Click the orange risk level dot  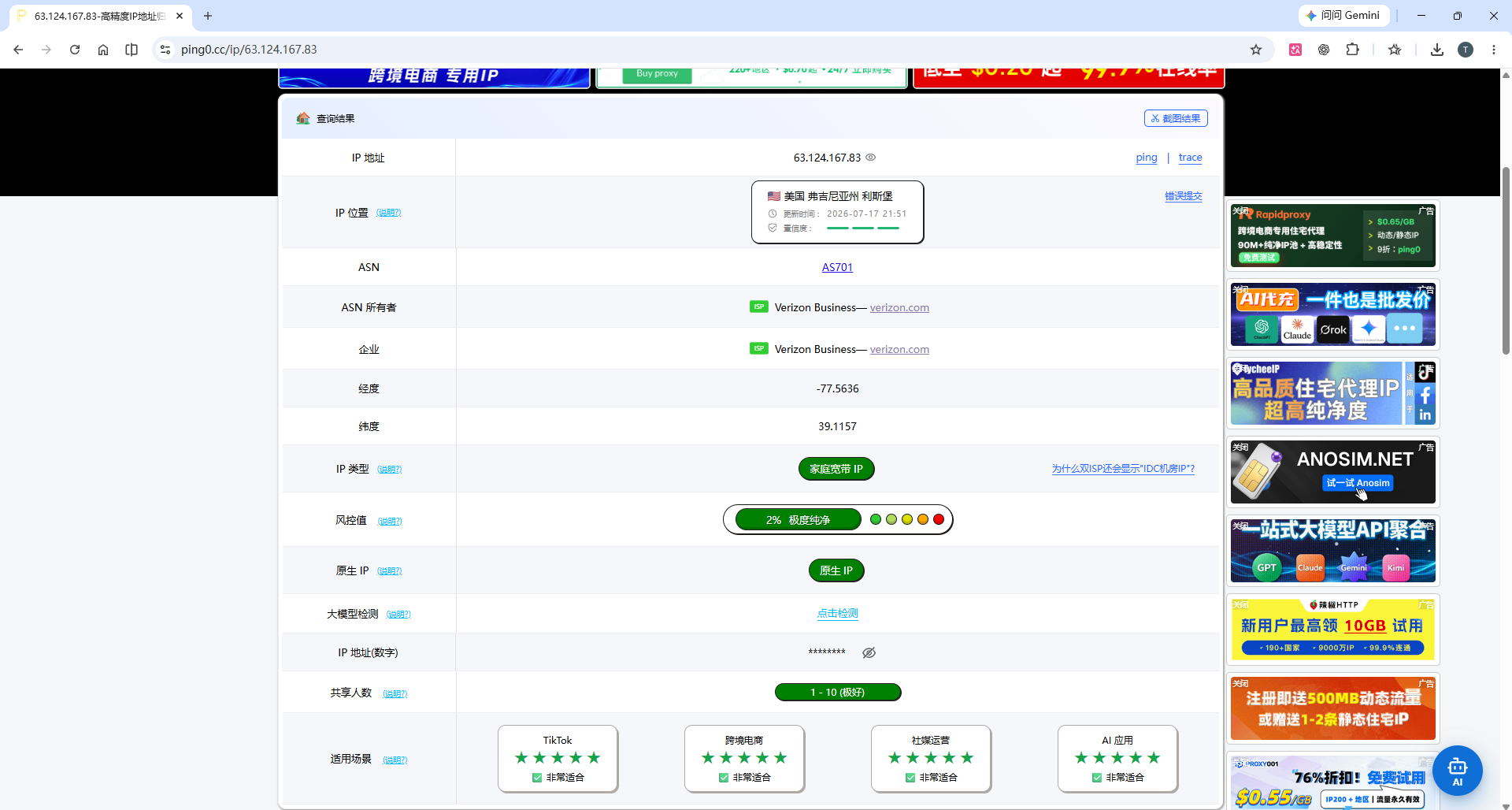tap(923, 519)
